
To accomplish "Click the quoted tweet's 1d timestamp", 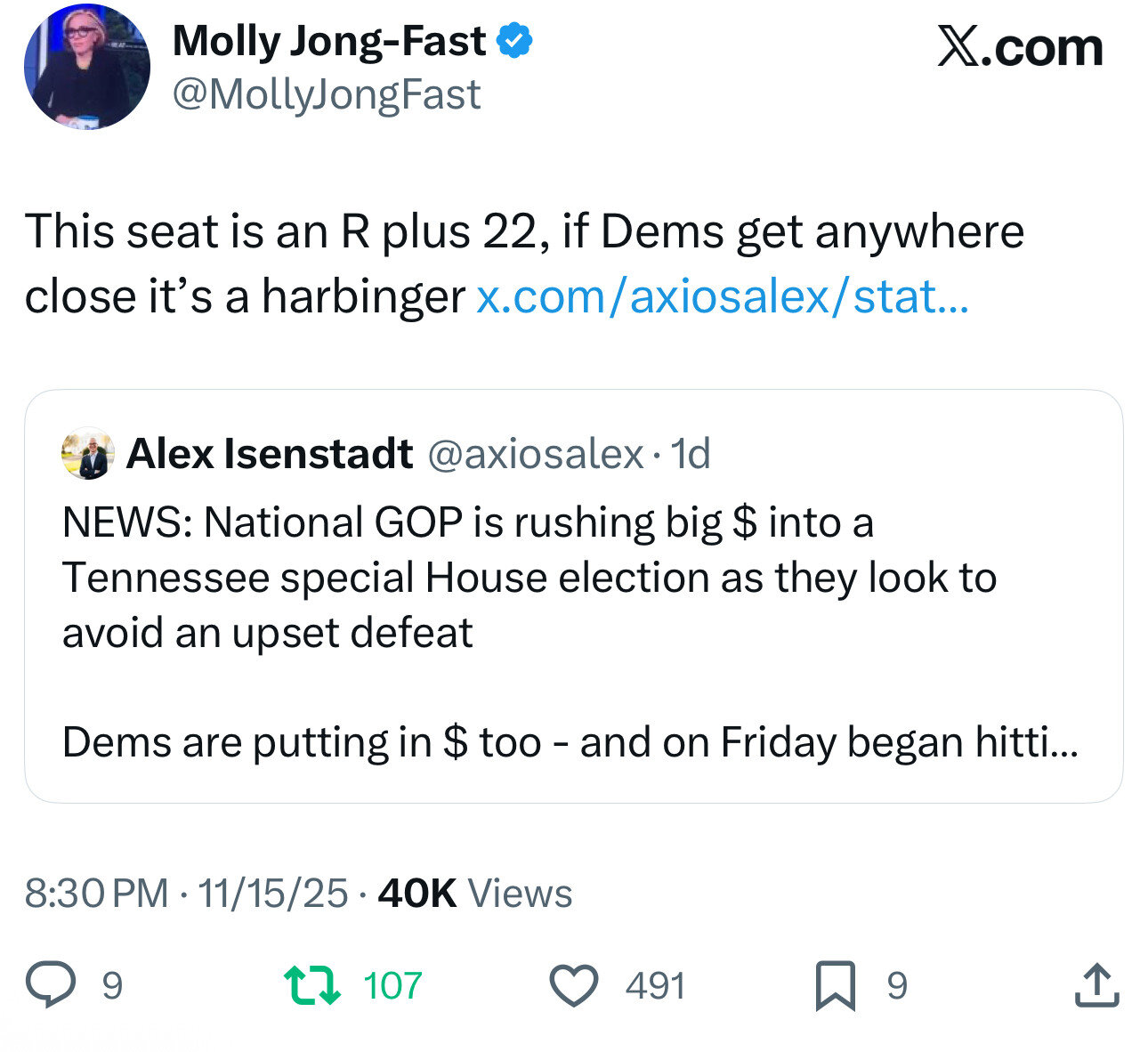I will click(x=691, y=454).
